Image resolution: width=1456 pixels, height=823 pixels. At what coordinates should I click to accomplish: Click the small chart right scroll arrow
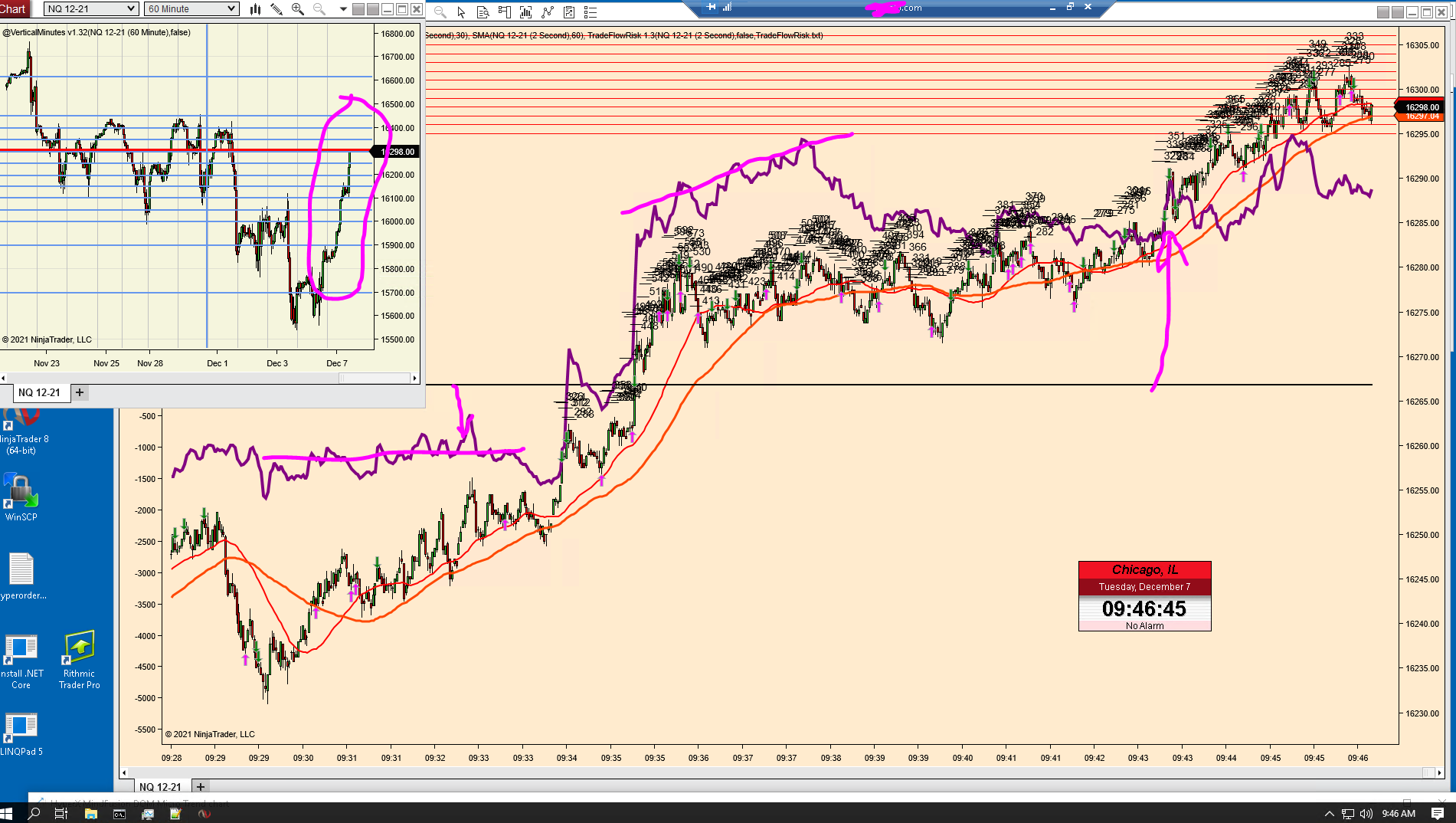[x=415, y=378]
